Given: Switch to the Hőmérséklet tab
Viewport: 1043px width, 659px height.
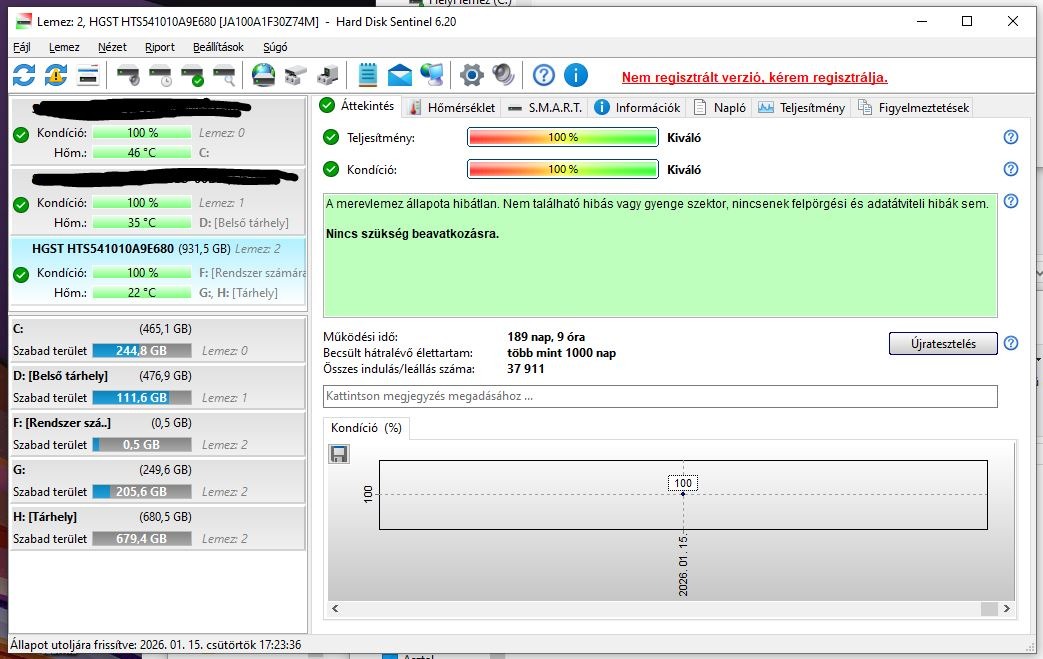Looking at the screenshot, I should pyautogui.click(x=452, y=108).
